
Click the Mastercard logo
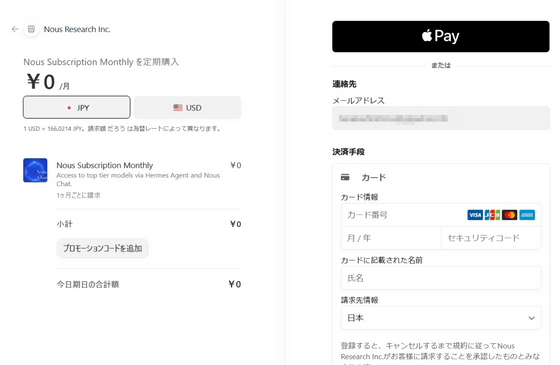click(510, 215)
